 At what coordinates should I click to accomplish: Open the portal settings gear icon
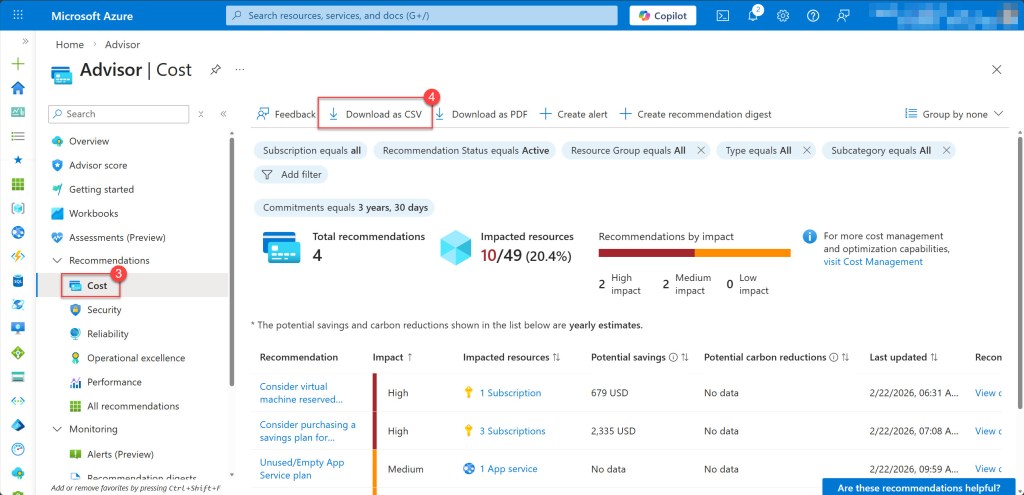(783, 16)
